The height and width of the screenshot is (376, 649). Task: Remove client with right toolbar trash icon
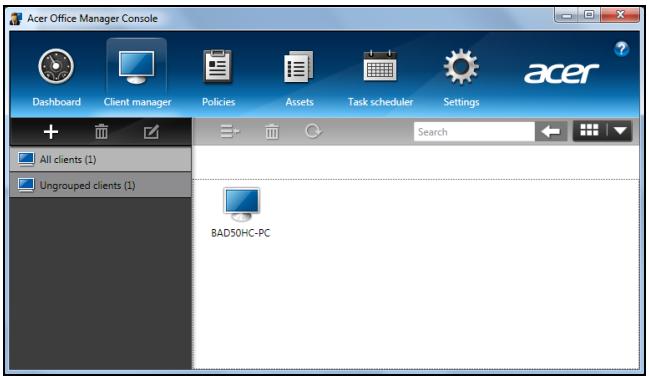coord(272,132)
